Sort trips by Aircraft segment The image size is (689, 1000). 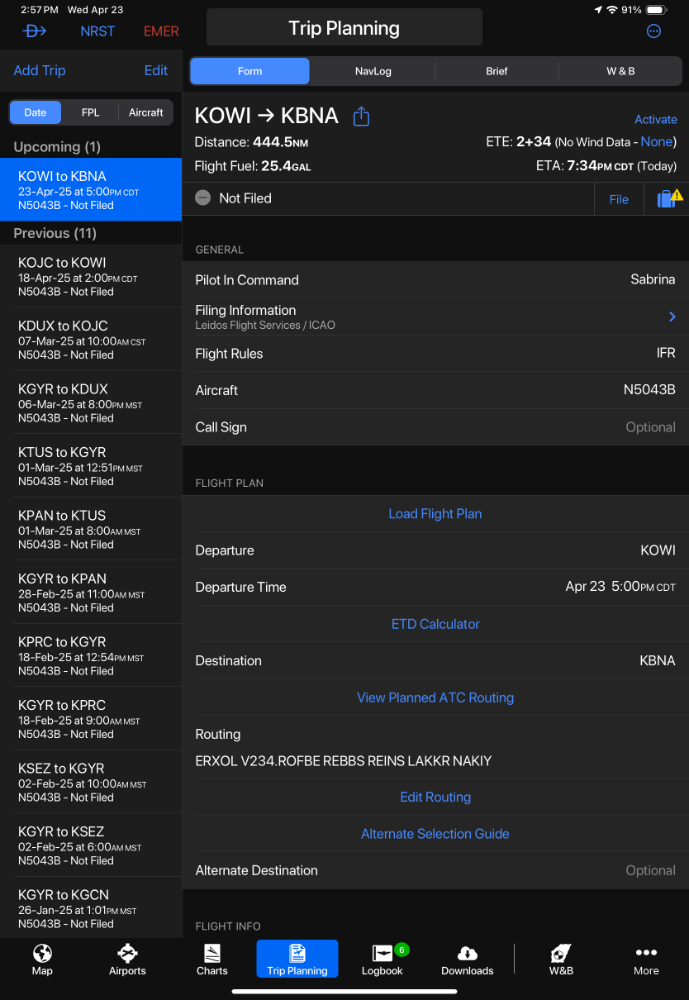click(145, 112)
